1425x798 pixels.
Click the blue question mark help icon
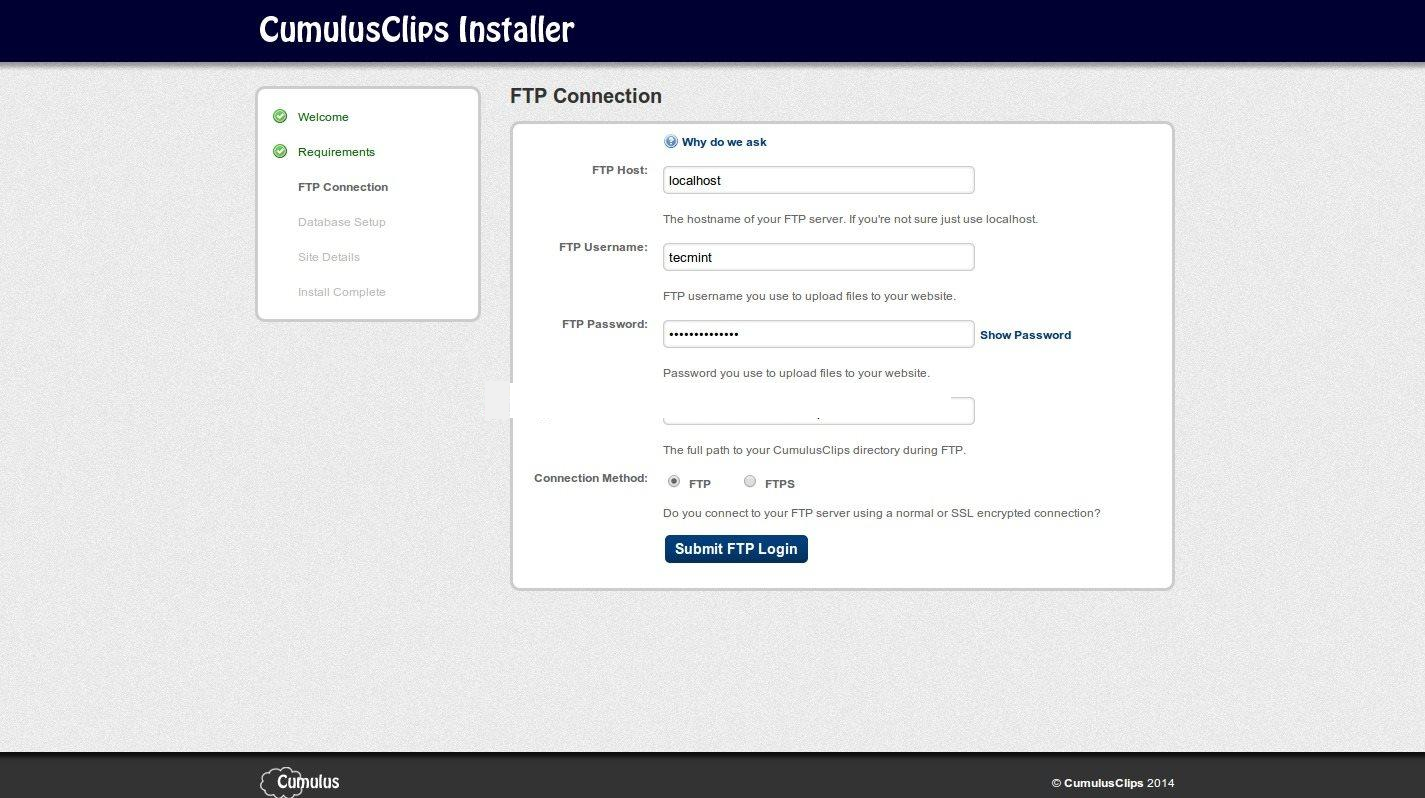pyautogui.click(x=671, y=142)
